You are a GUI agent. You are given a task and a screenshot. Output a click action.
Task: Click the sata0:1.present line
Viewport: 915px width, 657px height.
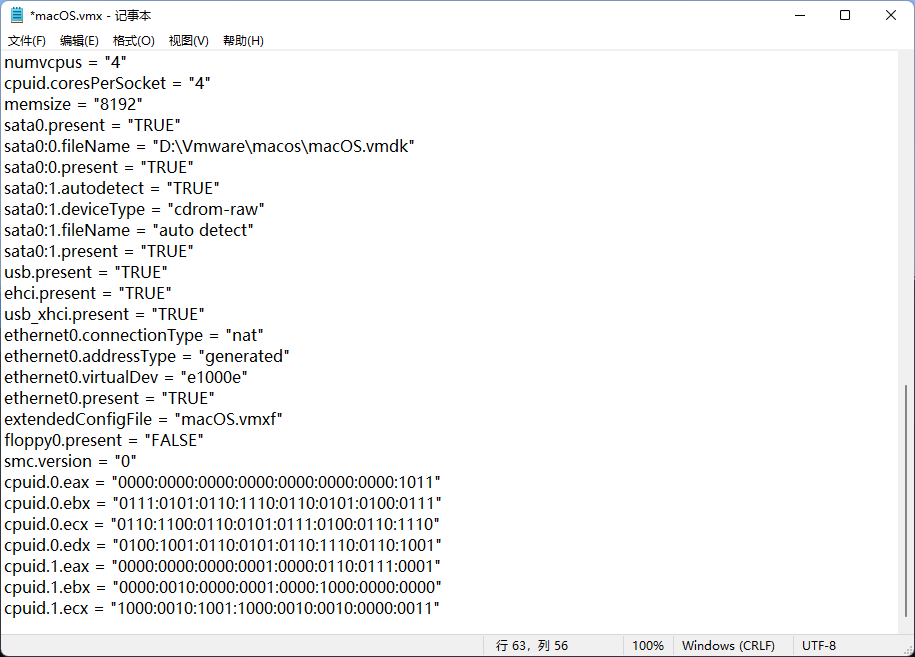pos(99,251)
